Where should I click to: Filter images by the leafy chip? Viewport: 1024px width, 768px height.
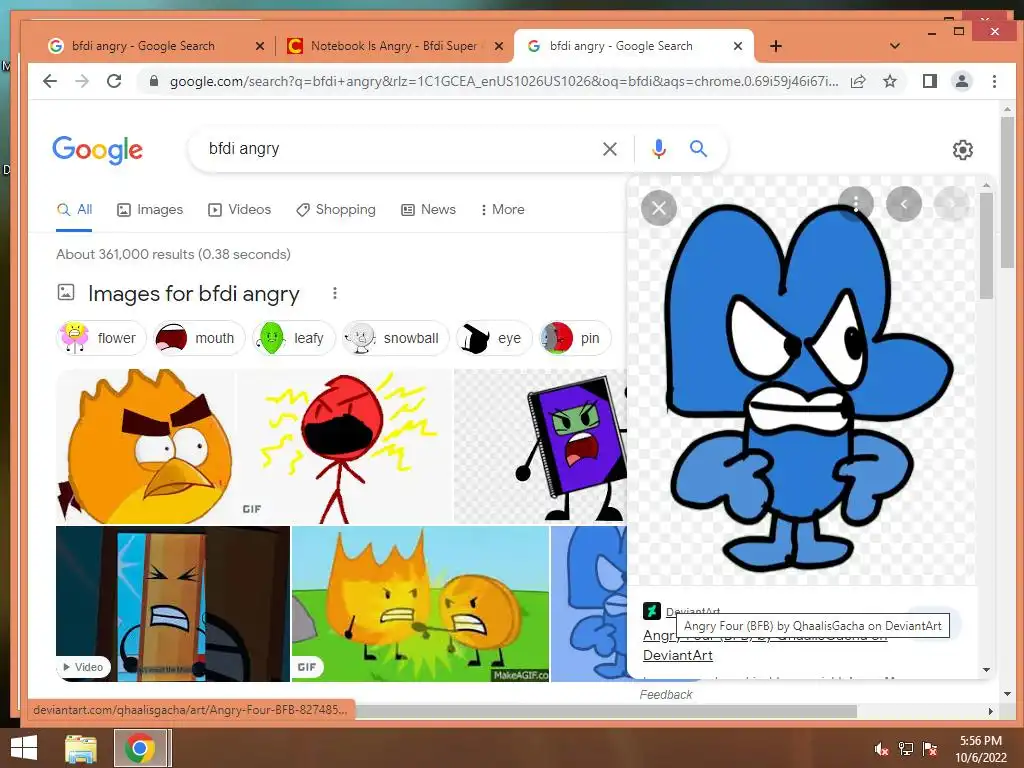[x=293, y=338]
